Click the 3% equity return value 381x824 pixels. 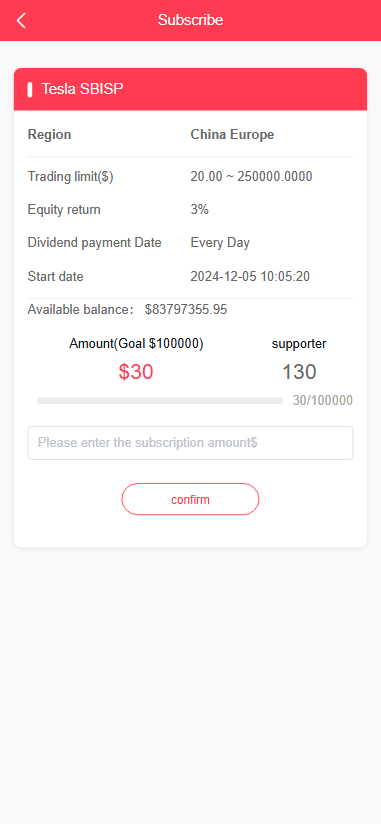[200, 210]
